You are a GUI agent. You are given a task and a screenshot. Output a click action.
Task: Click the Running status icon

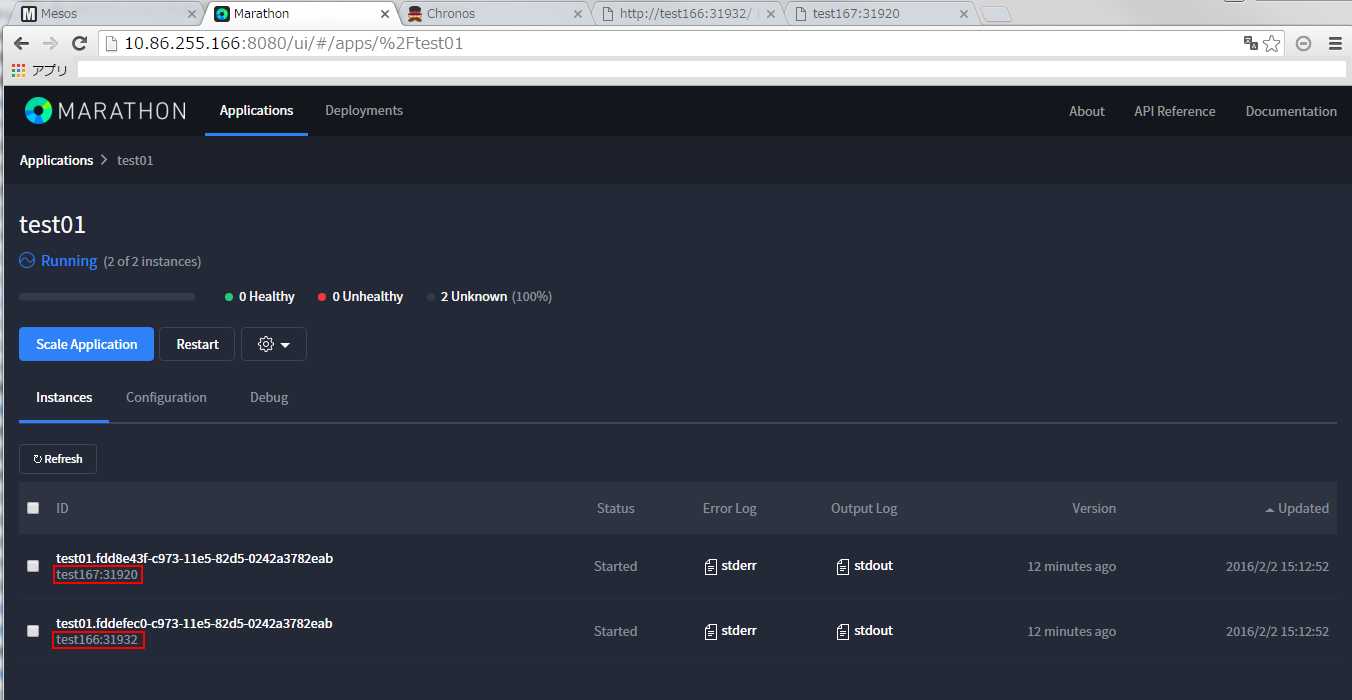27,261
